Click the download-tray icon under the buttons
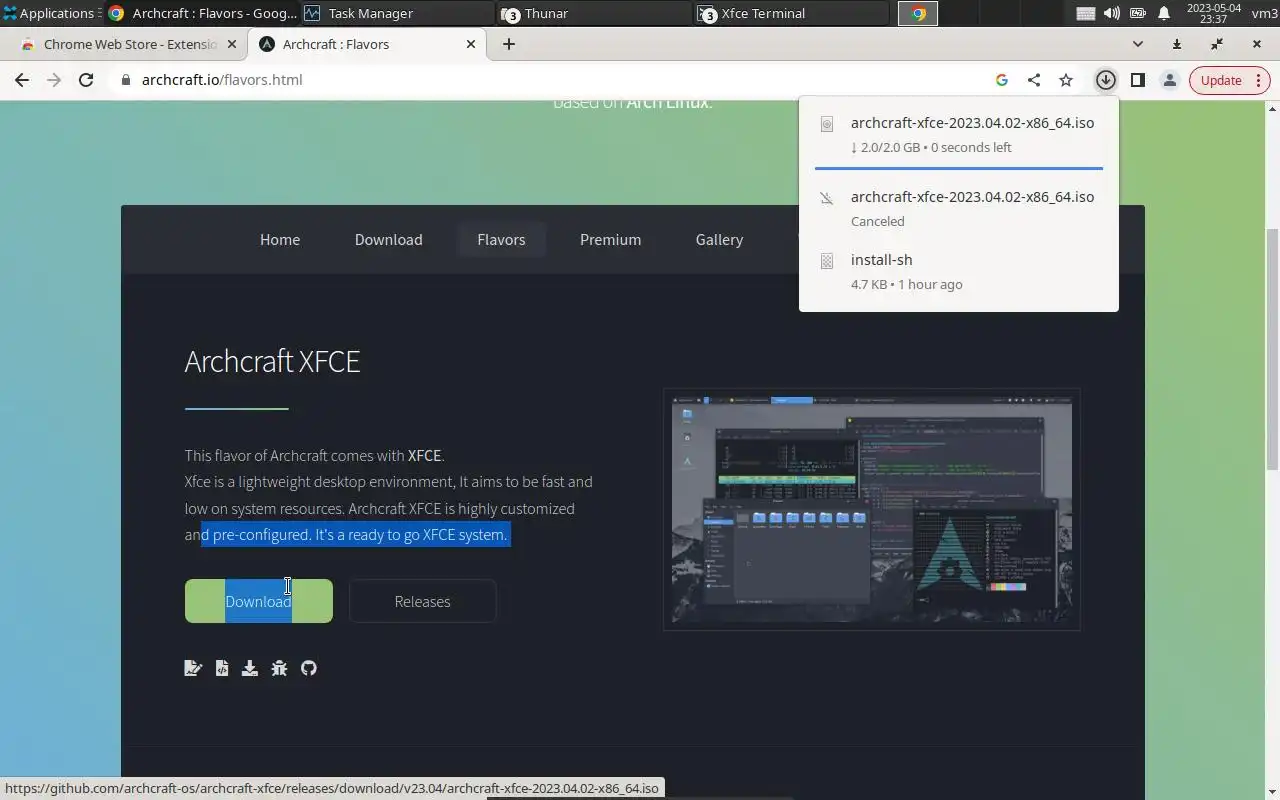 point(250,668)
